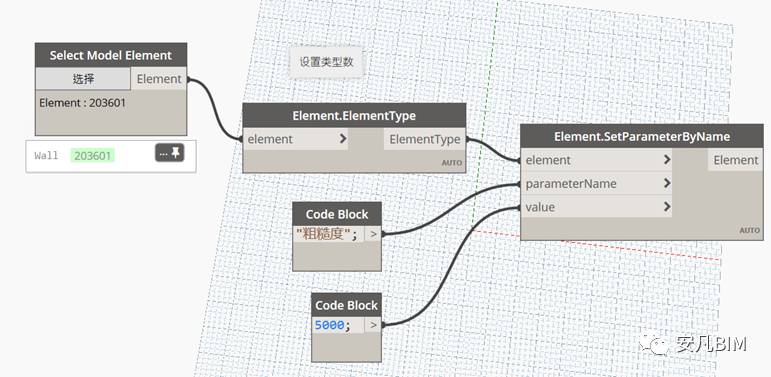Click the pin icon on Wall watch bubble
The height and width of the screenshot is (377, 771).
pyautogui.click(x=176, y=152)
